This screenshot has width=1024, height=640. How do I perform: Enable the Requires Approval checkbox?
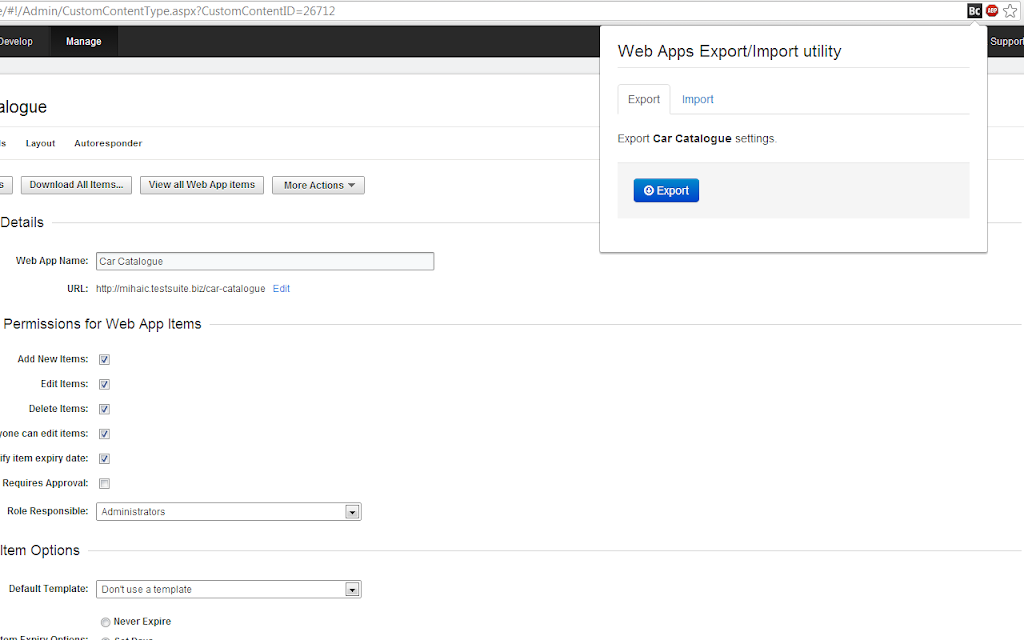[x=104, y=483]
